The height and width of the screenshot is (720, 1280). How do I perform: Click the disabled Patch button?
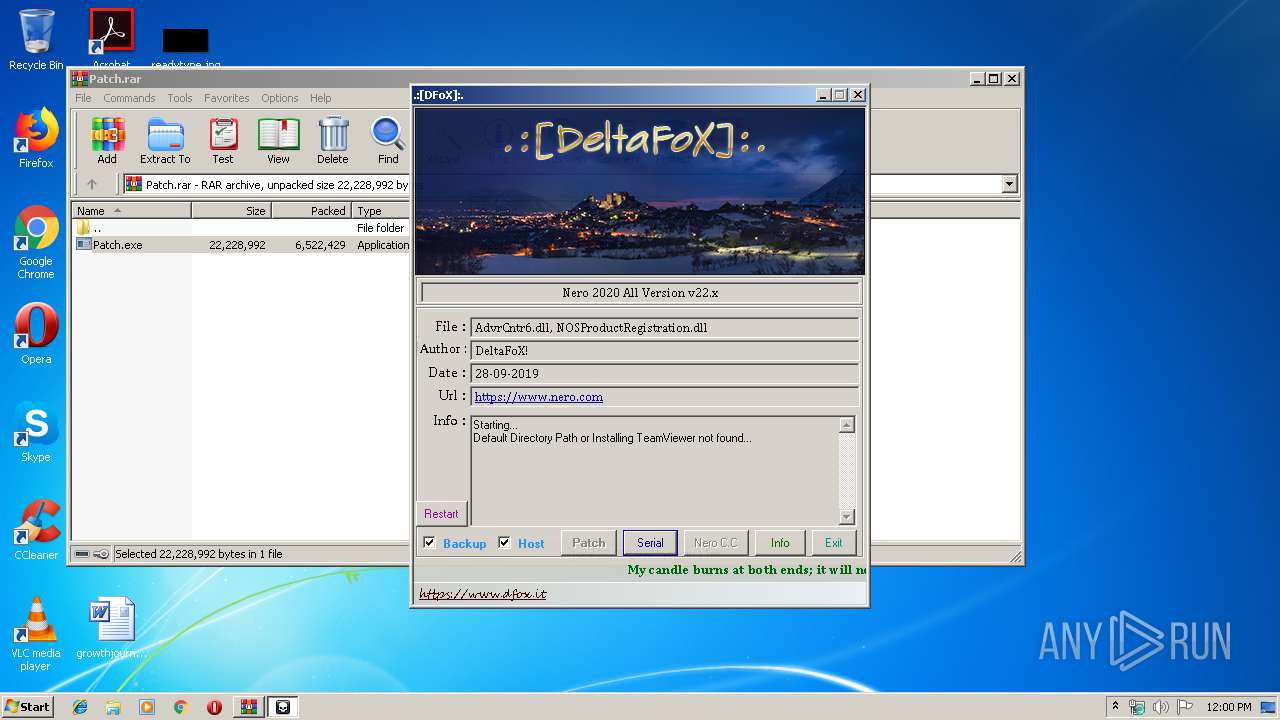[588, 543]
